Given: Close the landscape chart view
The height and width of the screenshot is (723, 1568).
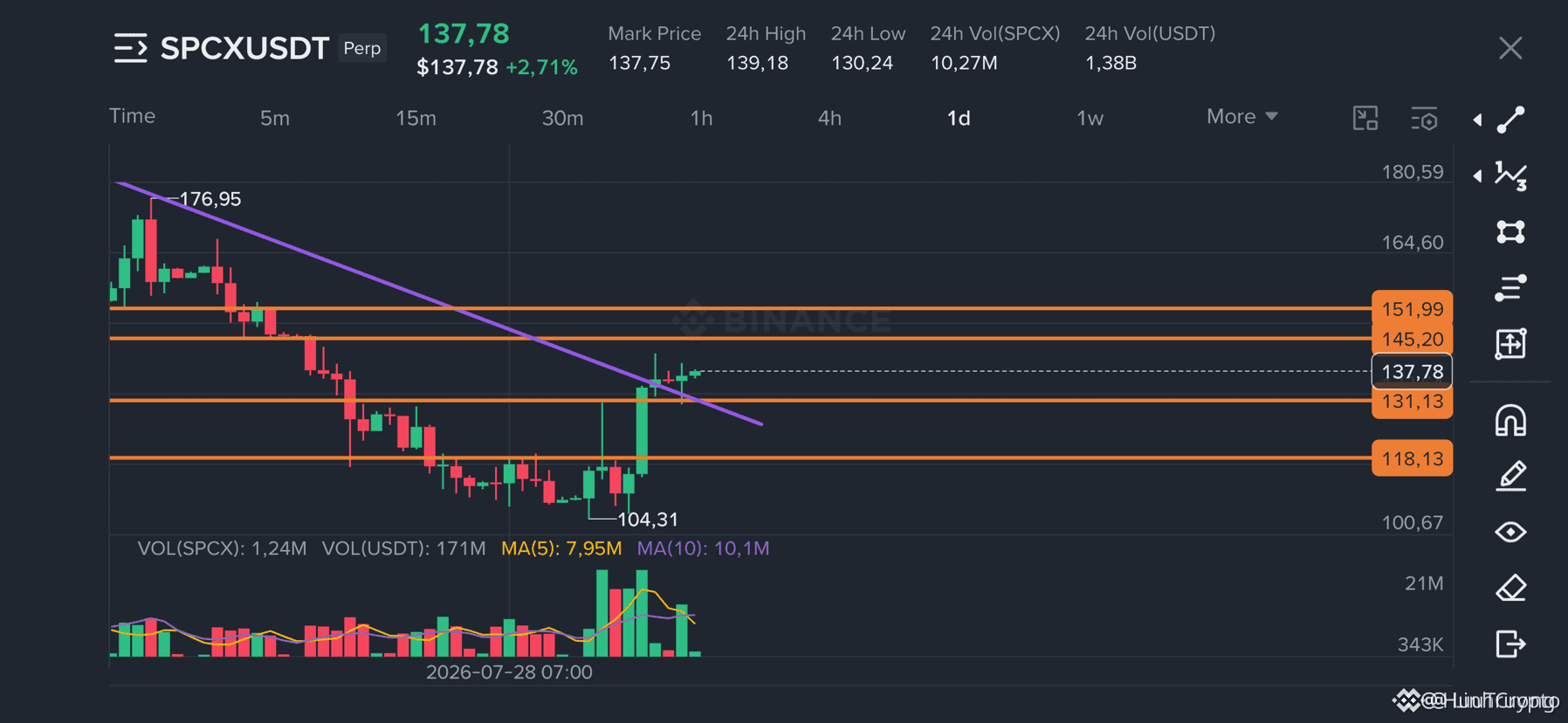Looking at the screenshot, I should 1510,48.
